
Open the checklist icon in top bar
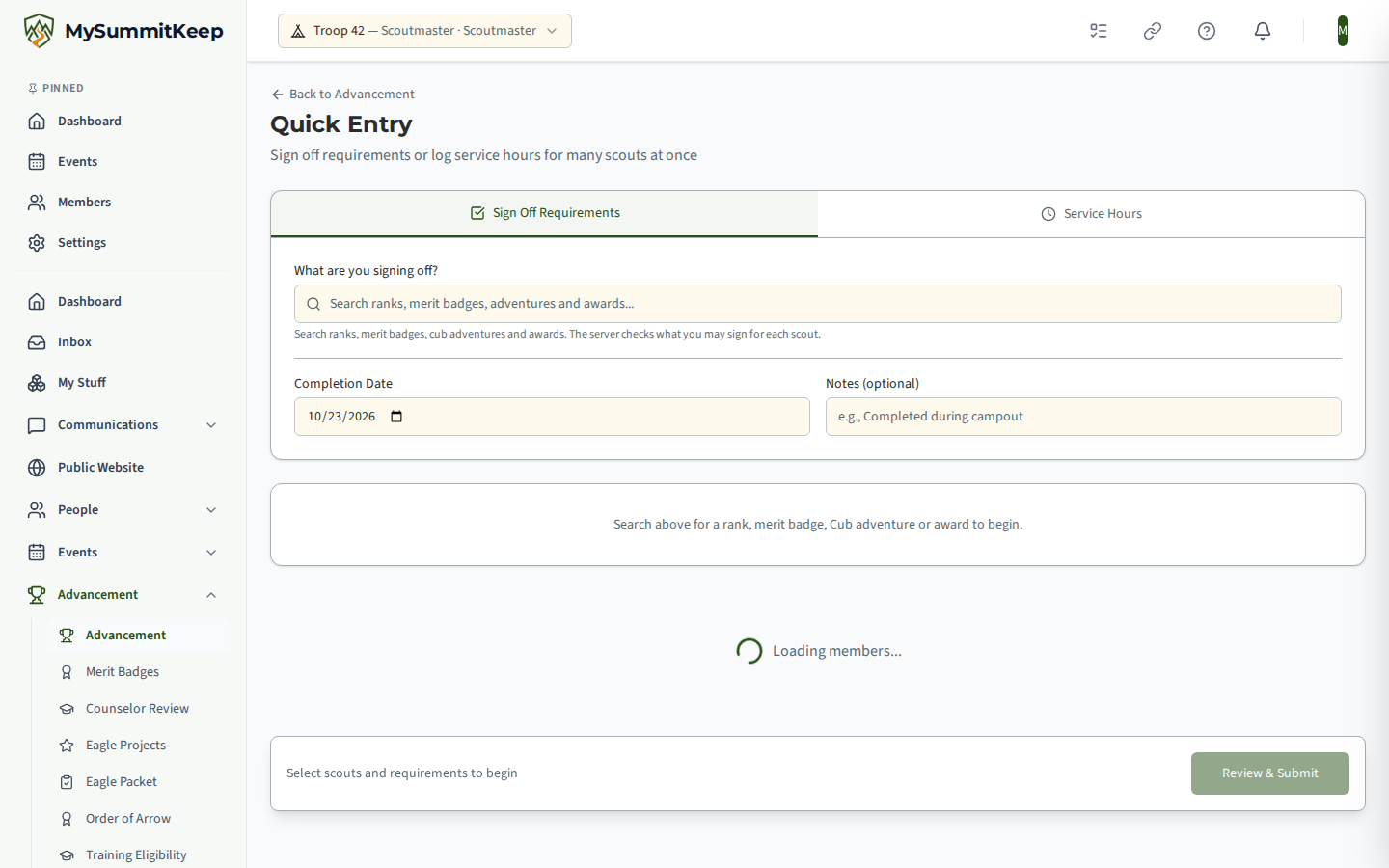coord(1099,31)
